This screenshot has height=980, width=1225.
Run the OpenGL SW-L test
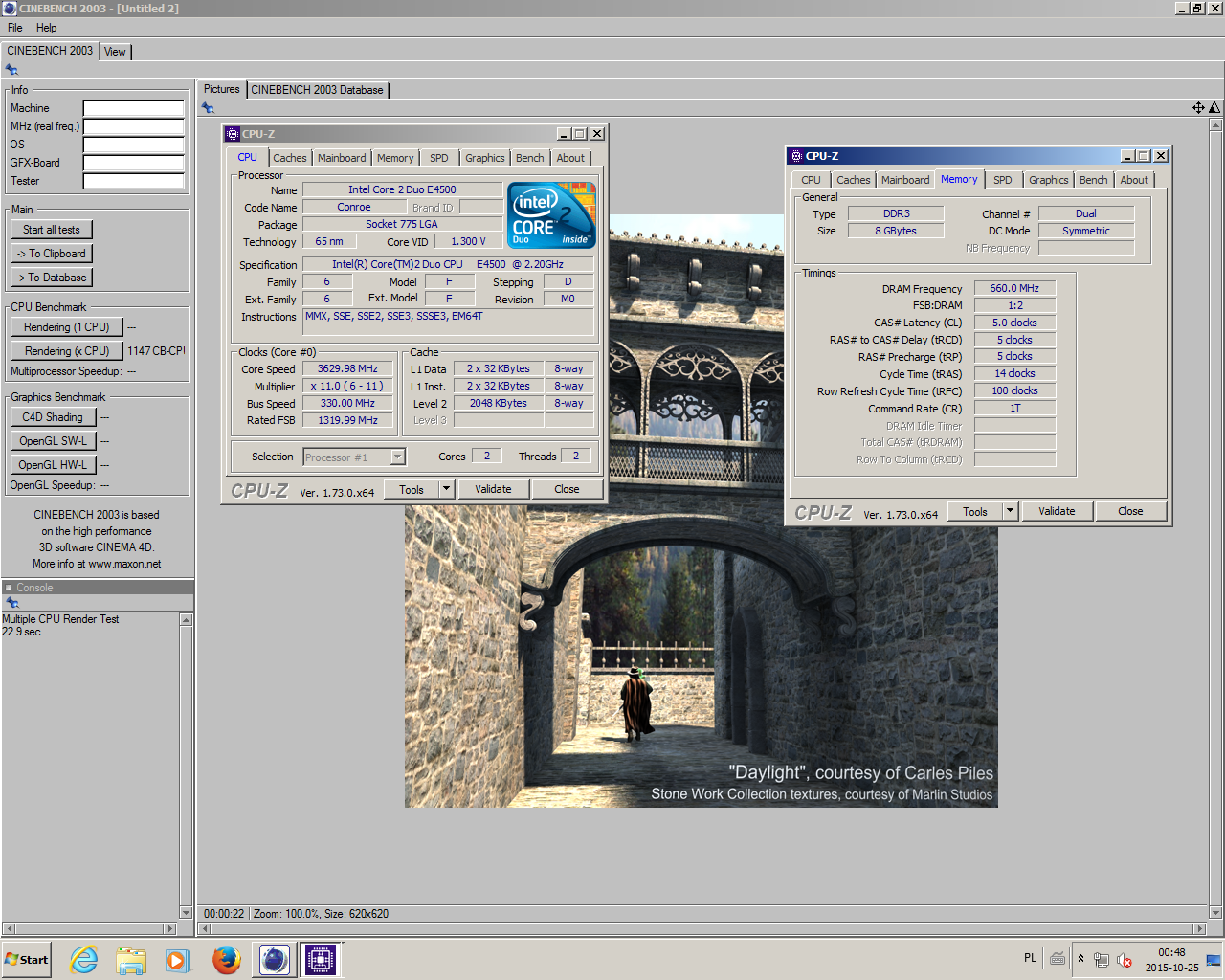(x=53, y=441)
